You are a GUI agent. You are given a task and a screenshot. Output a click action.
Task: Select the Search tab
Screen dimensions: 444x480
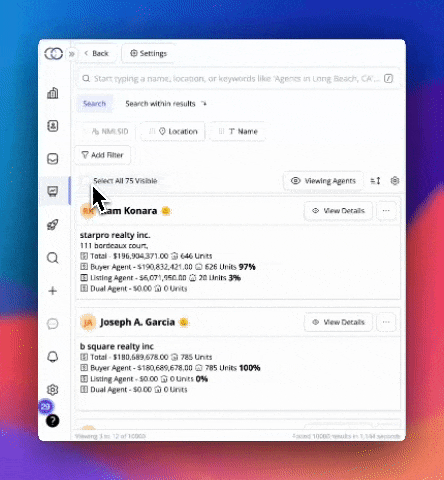point(95,104)
